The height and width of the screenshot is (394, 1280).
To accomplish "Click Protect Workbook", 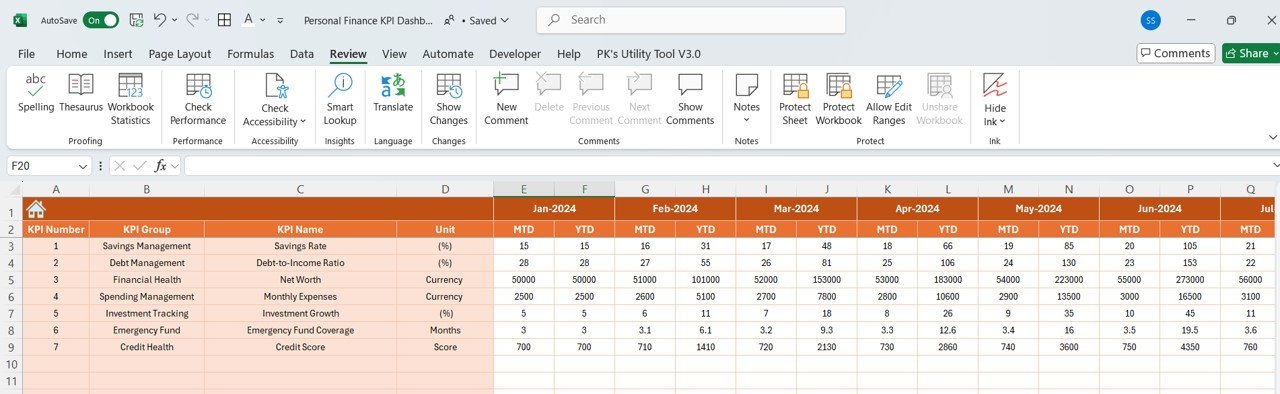I will click(838, 99).
